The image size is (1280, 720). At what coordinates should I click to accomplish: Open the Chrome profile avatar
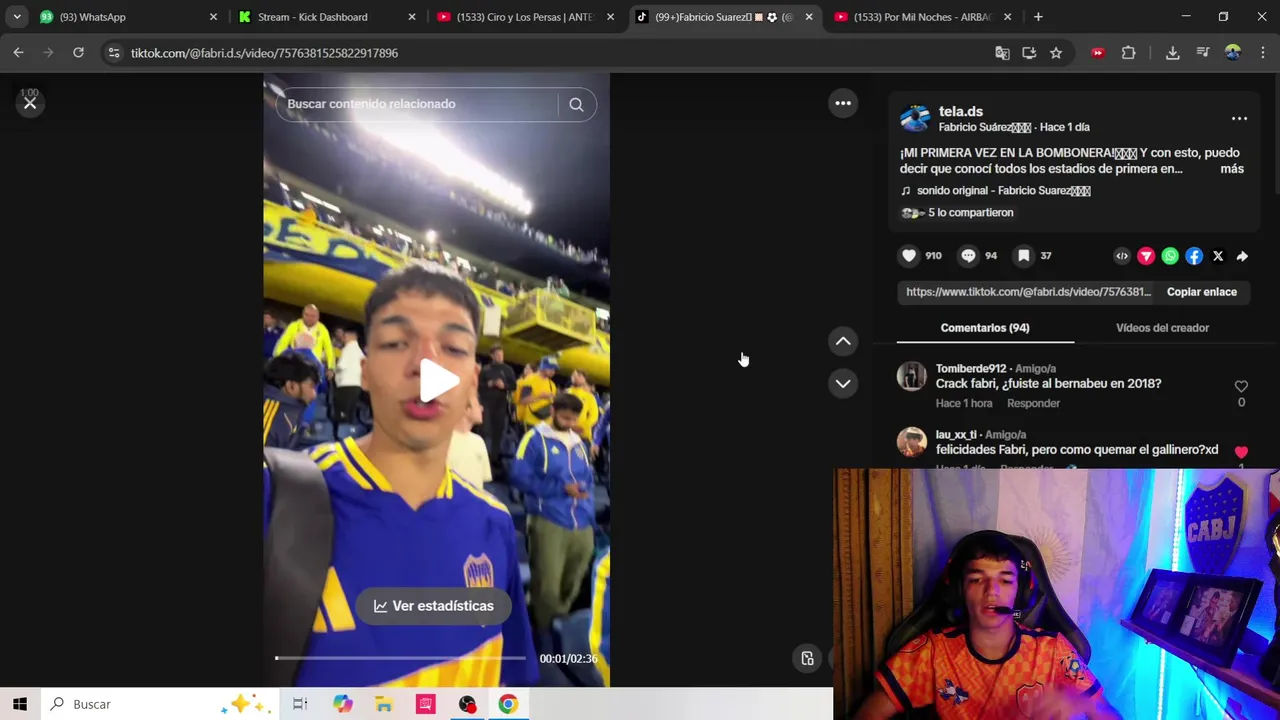pos(1233,53)
